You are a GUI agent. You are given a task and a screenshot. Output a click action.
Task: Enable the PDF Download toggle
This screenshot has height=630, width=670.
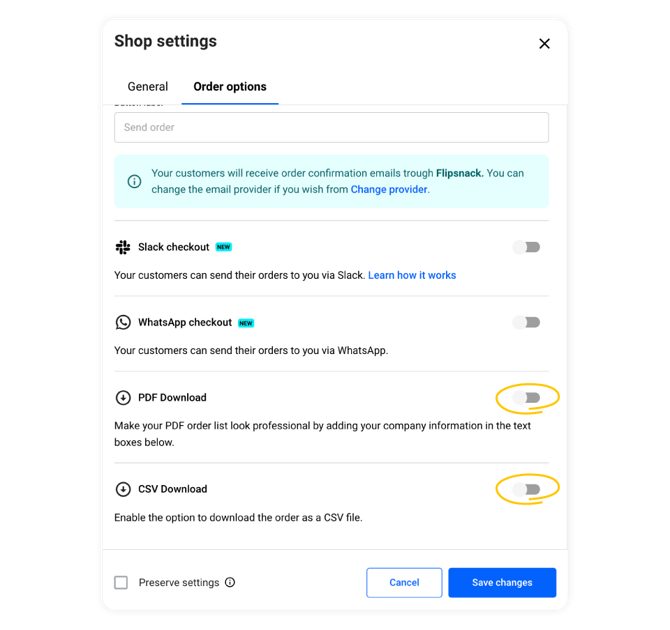coord(526,398)
